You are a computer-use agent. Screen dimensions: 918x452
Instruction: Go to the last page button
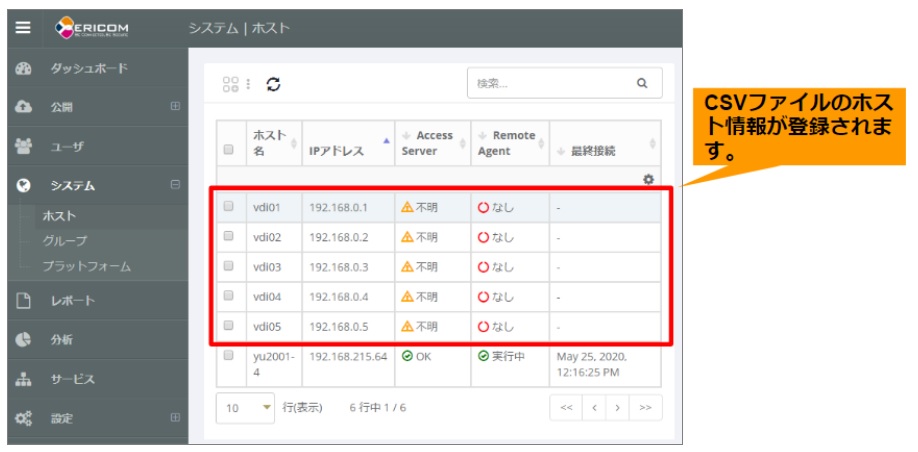click(646, 408)
